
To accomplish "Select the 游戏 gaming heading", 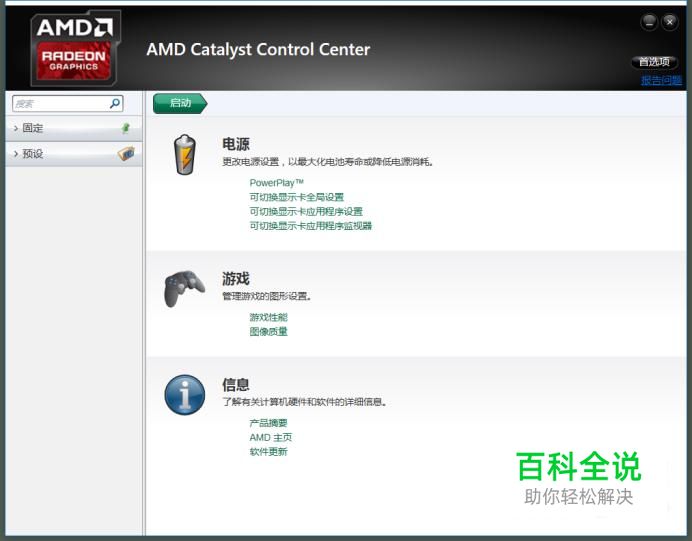I will click(x=236, y=279).
